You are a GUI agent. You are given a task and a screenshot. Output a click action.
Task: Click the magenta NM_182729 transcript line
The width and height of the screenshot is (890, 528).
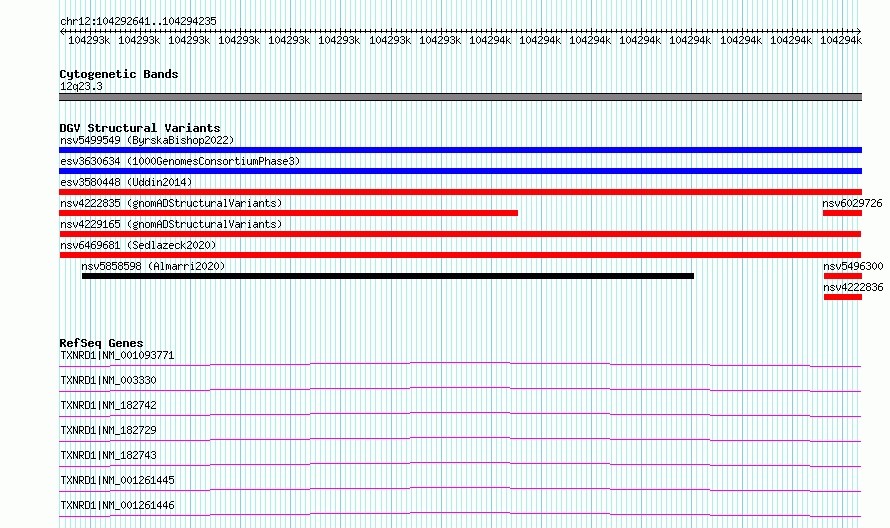460,438
